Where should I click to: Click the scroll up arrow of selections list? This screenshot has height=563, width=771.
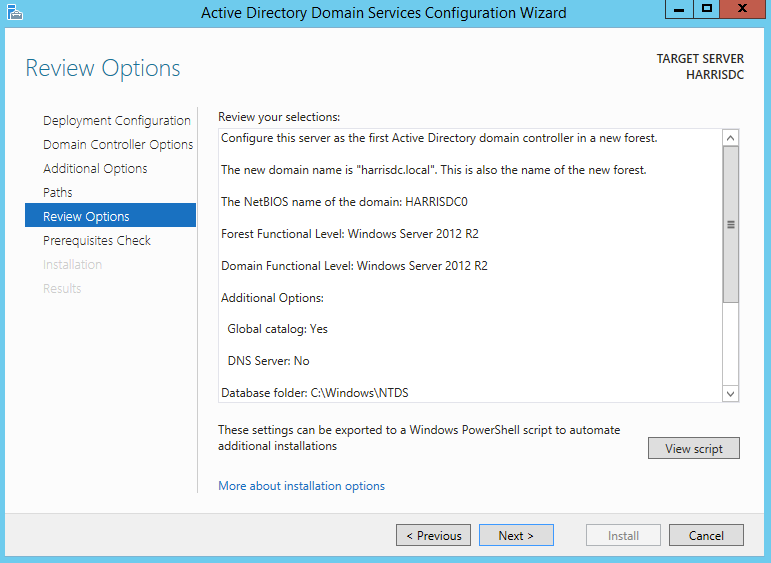click(x=730, y=138)
